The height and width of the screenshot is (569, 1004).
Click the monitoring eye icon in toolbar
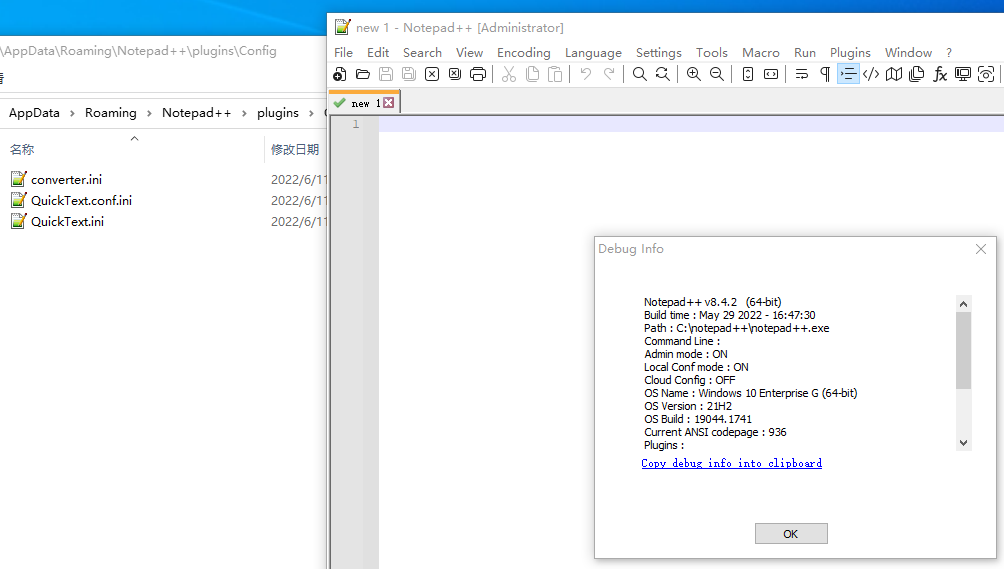986,74
